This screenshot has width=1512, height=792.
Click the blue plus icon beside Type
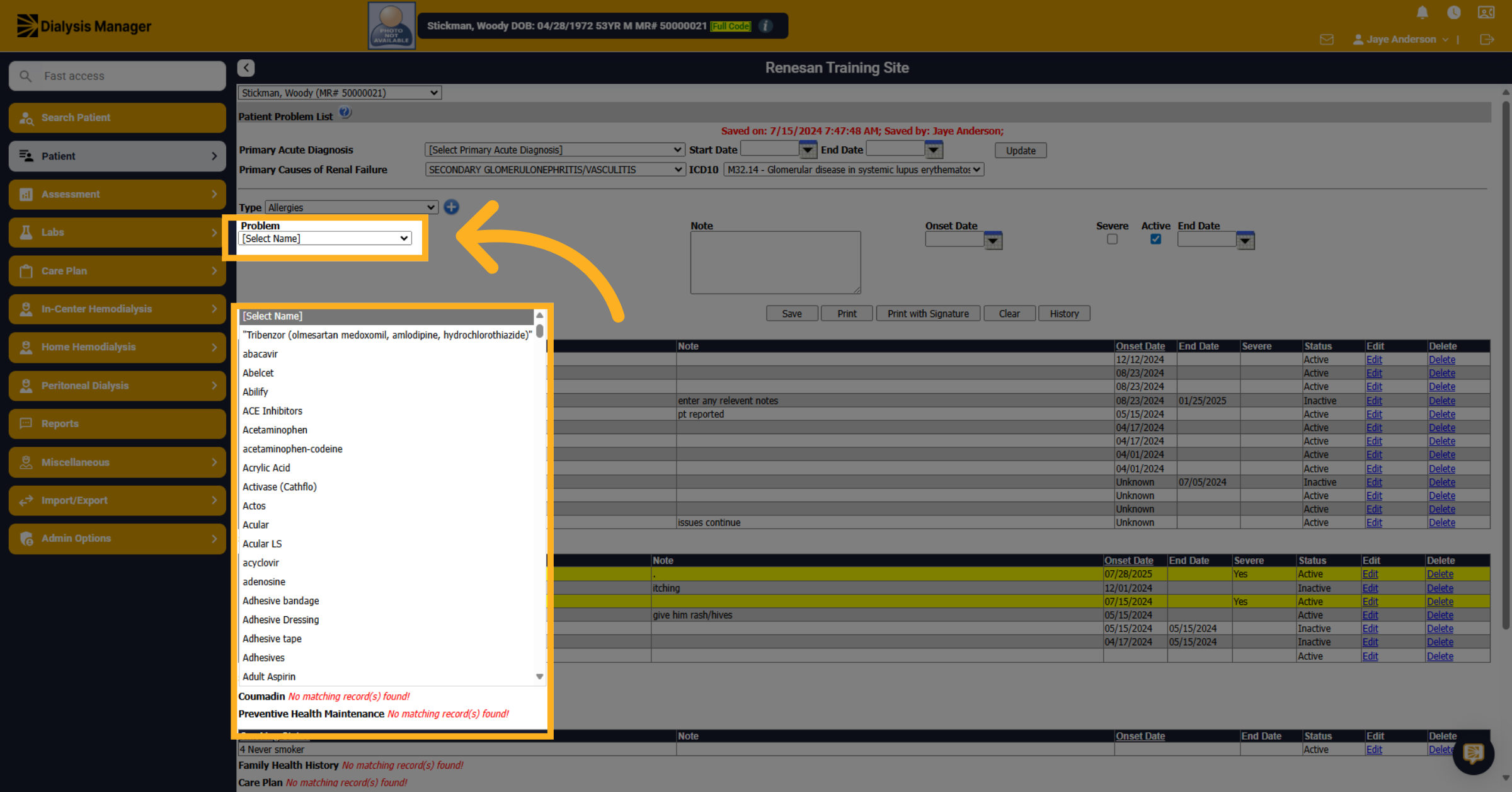(451, 207)
